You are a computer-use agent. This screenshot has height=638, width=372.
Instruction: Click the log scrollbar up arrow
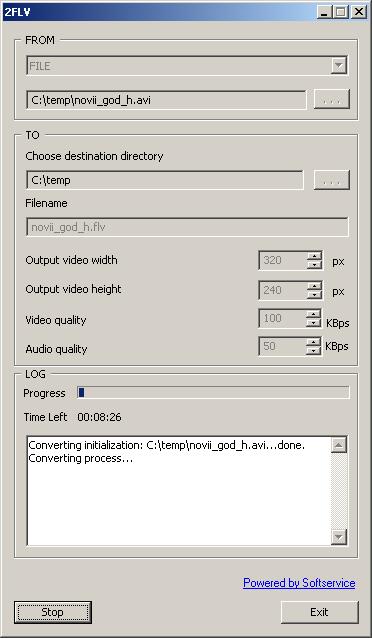339,445
